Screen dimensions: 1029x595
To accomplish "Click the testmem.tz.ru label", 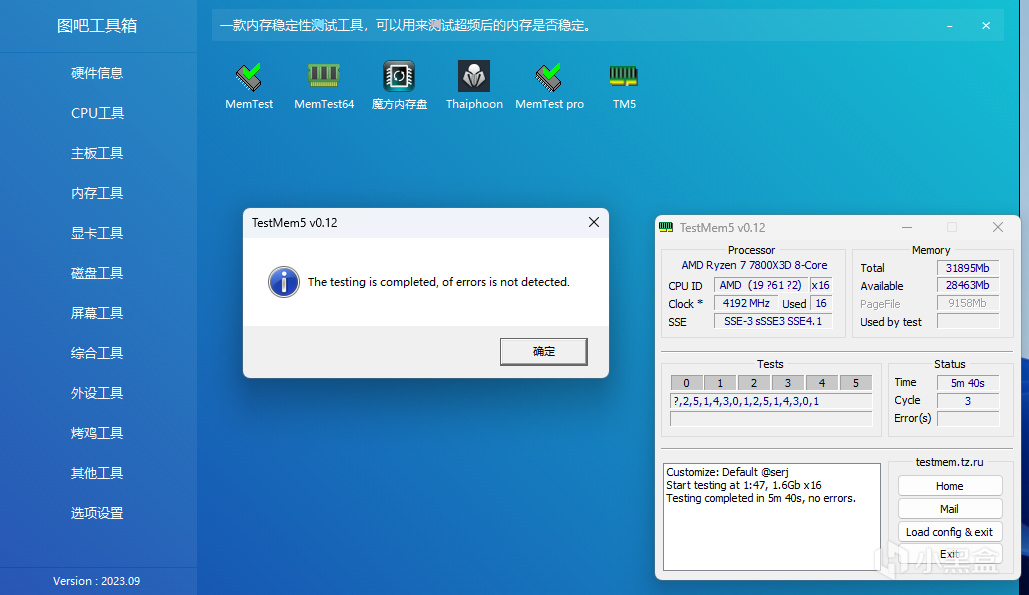I will click(950, 462).
